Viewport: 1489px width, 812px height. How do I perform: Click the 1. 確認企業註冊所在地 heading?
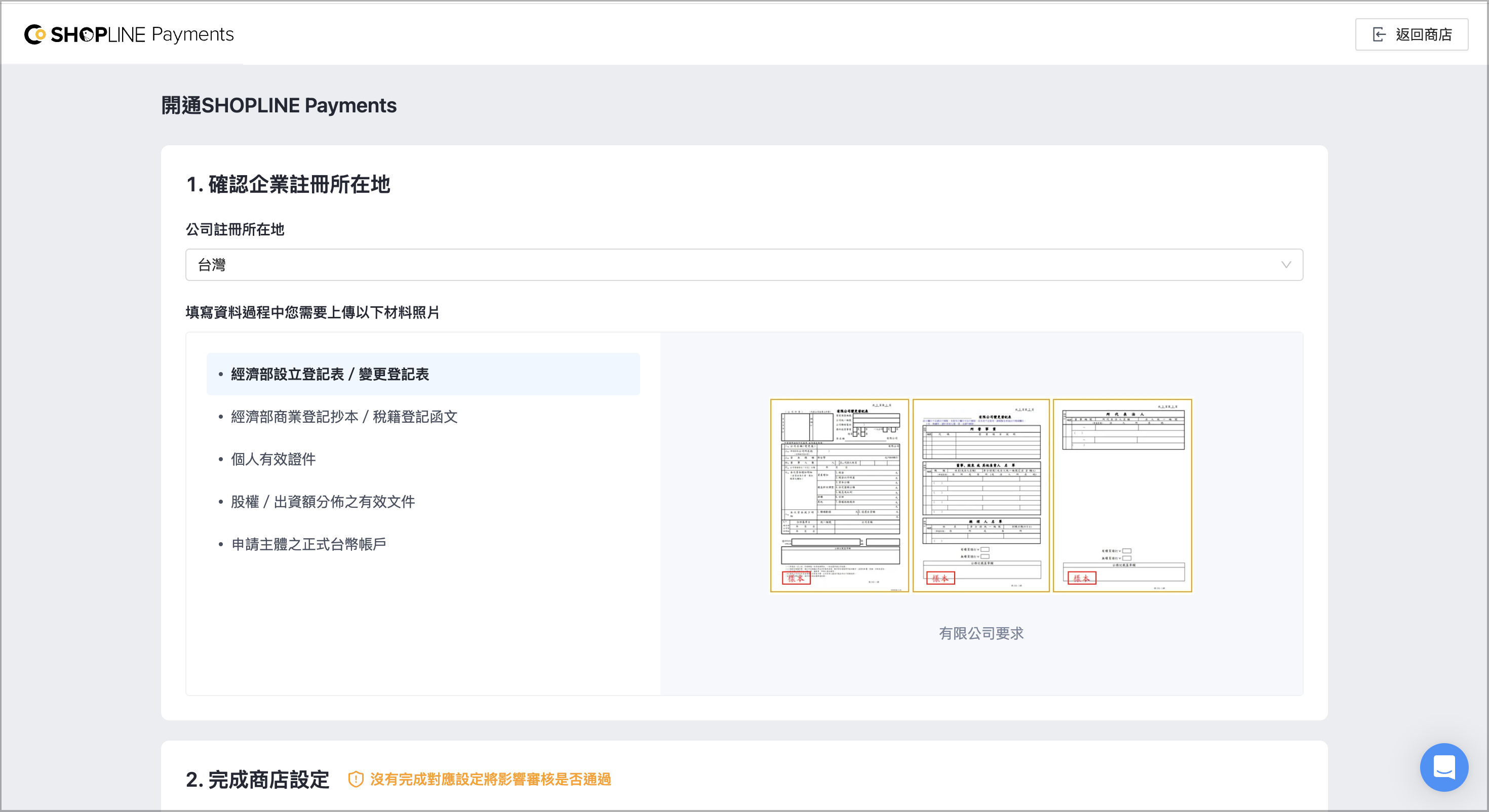pyautogui.click(x=288, y=184)
